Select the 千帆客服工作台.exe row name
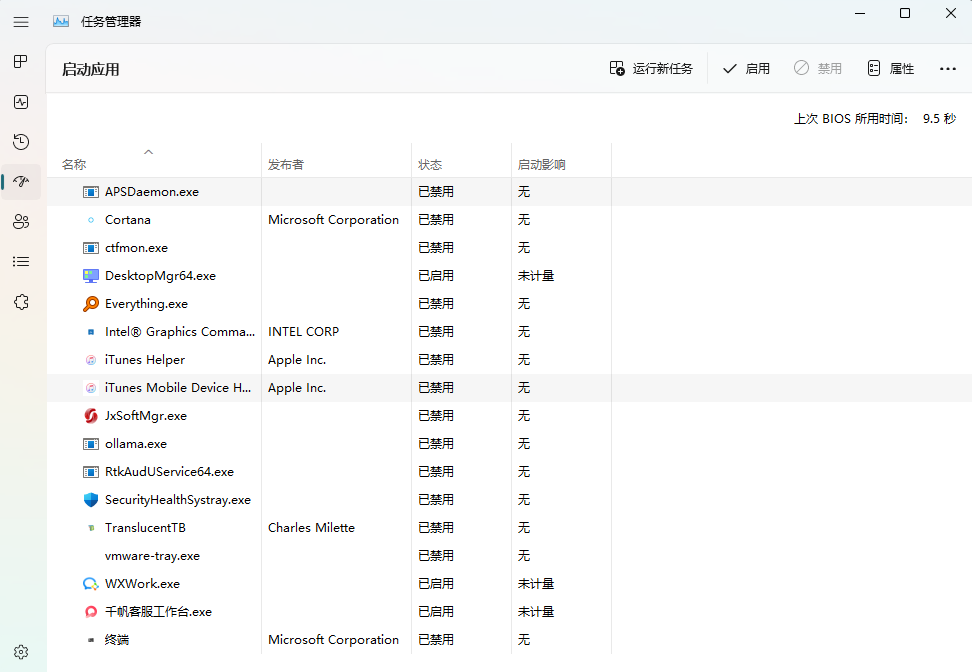Image resolution: width=972 pixels, height=672 pixels. [x=158, y=612]
